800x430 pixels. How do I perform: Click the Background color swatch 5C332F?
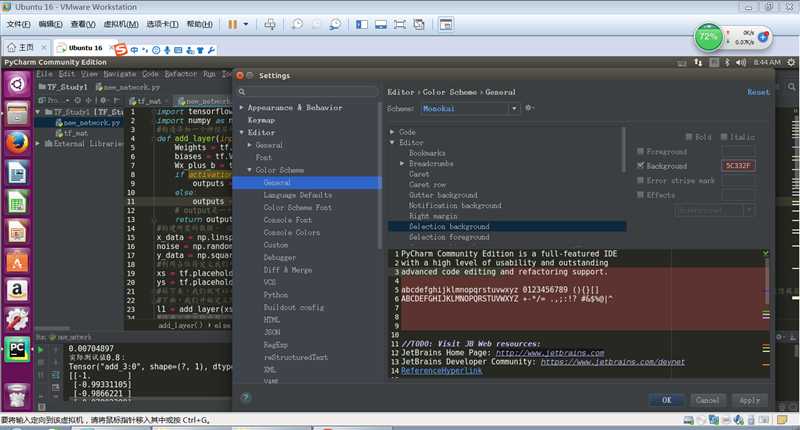(738, 166)
